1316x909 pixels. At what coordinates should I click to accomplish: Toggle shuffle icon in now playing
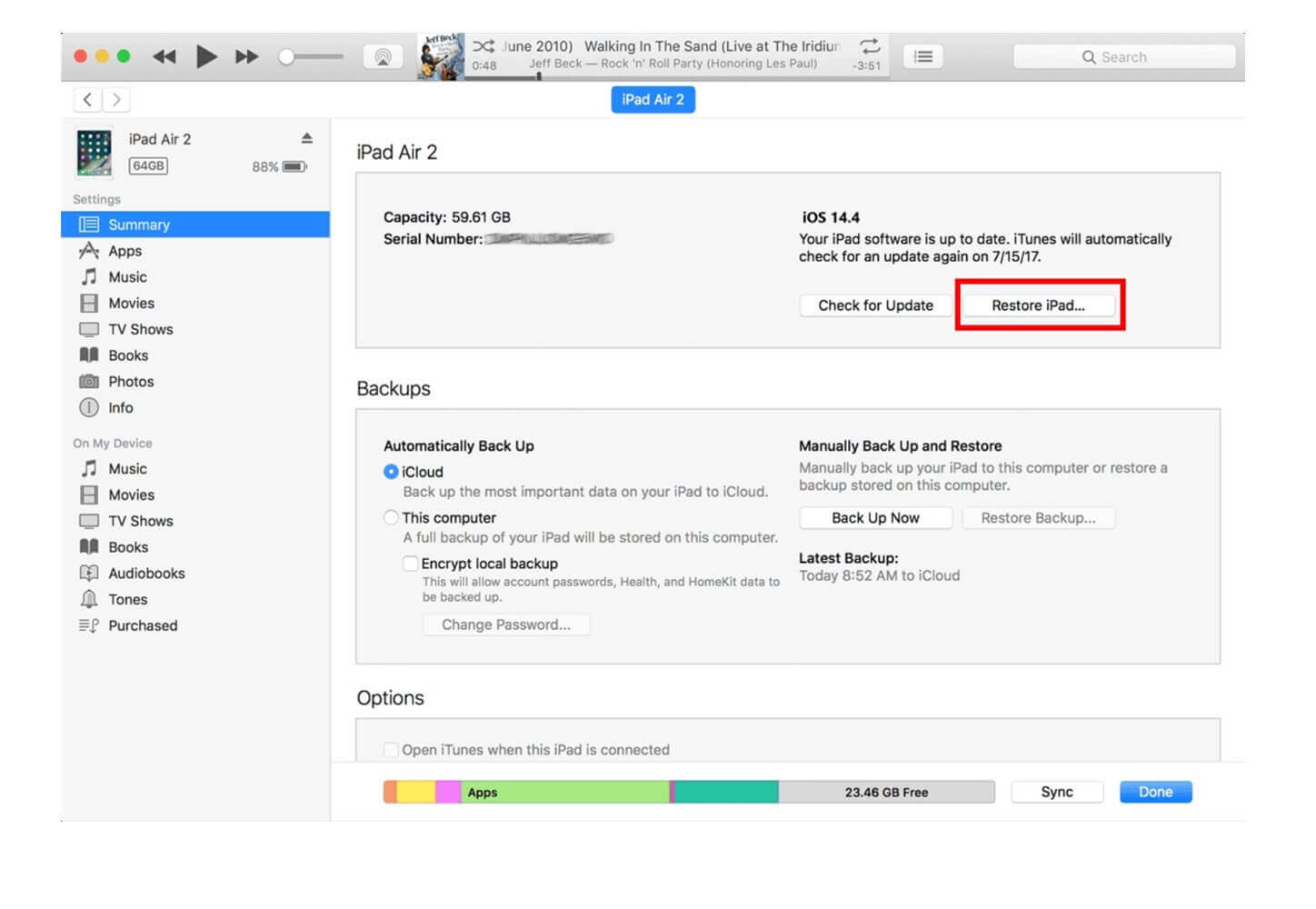[x=484, y=45]
